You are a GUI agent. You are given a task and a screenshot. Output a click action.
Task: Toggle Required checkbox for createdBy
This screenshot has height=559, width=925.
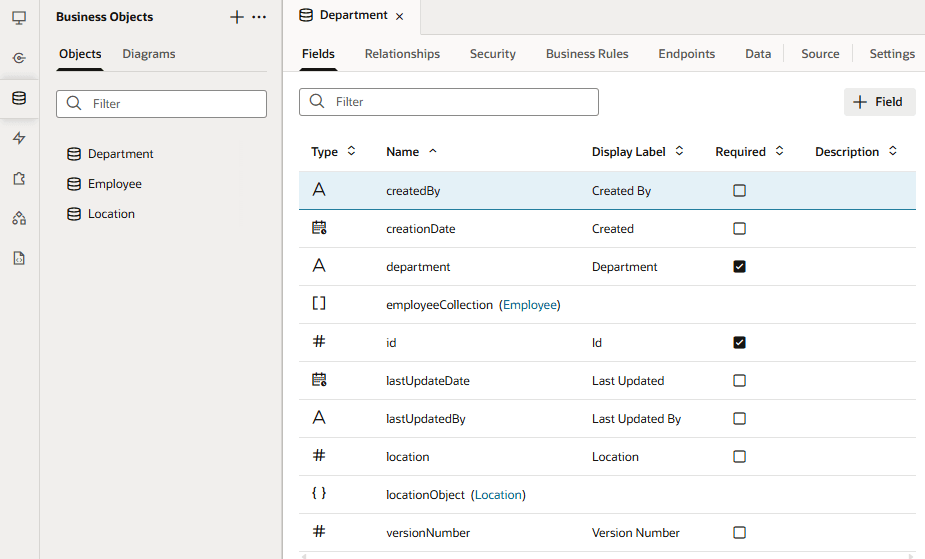click(x=739, y=190)
